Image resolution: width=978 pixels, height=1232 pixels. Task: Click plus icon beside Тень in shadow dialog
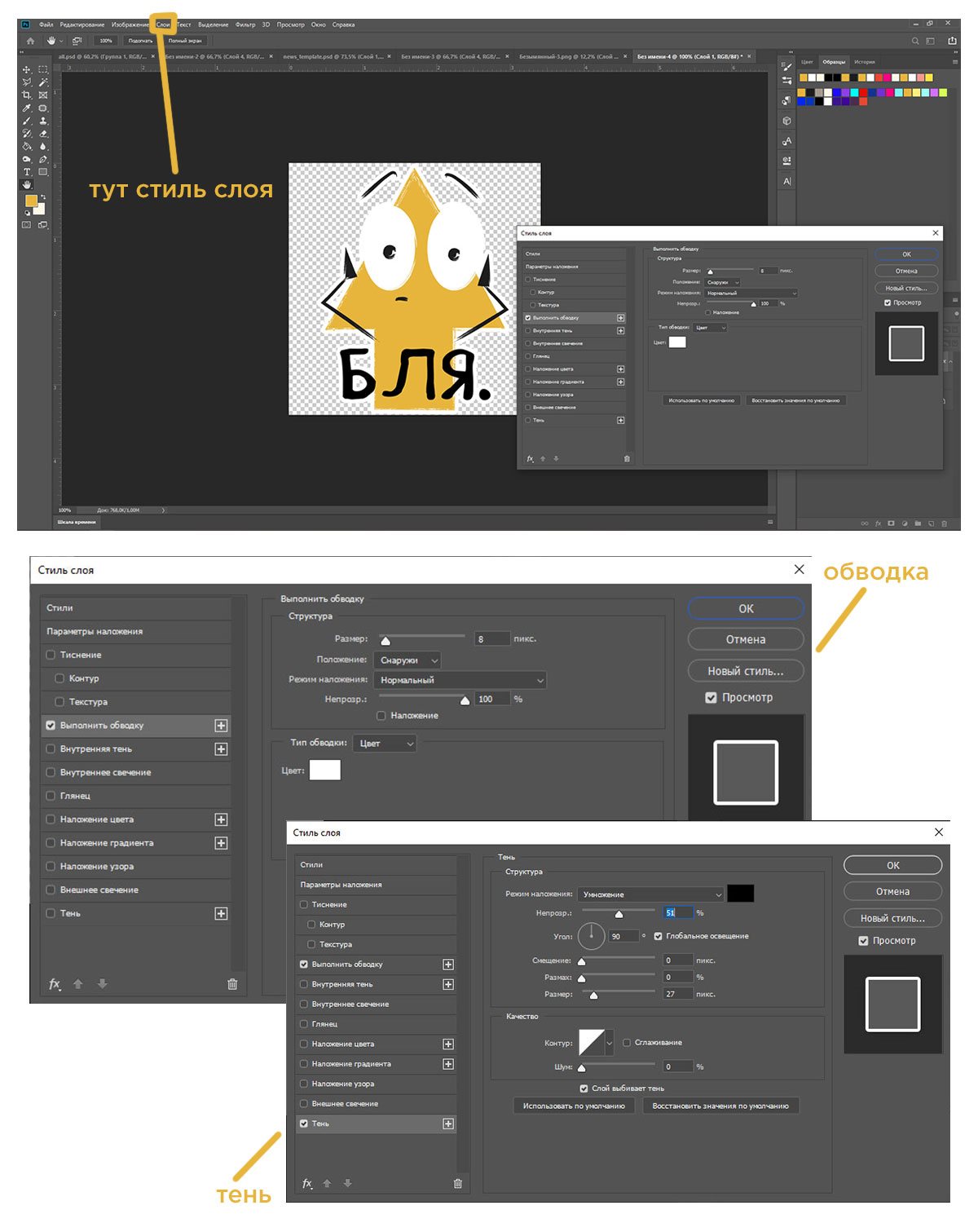click(x=448, y=1124)
